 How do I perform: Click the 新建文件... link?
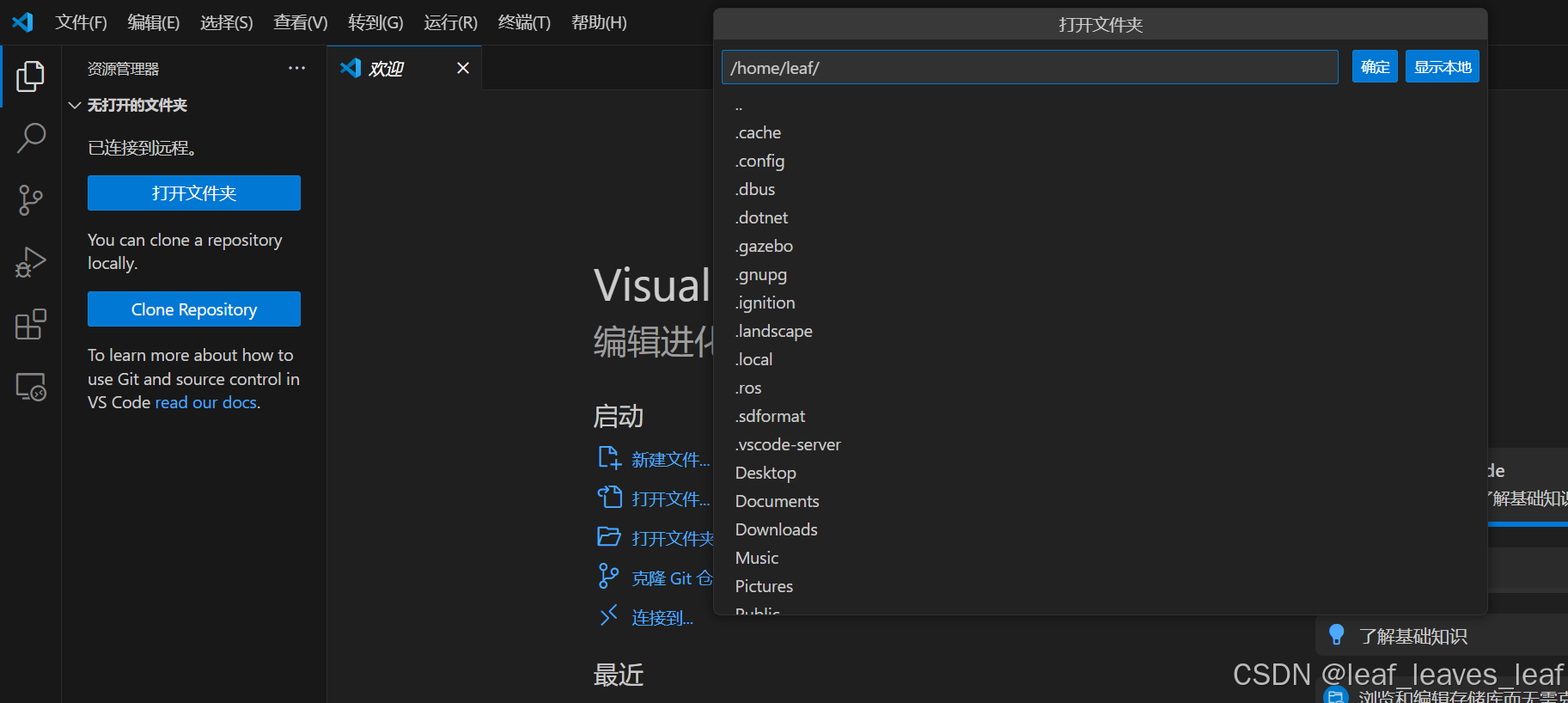coord(671,460)
